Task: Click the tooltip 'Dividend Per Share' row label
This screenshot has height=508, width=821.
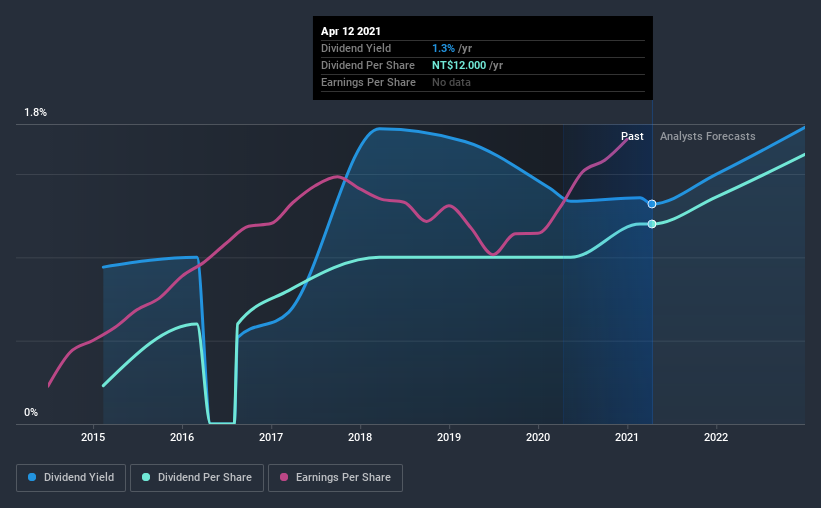Action: 368,65
